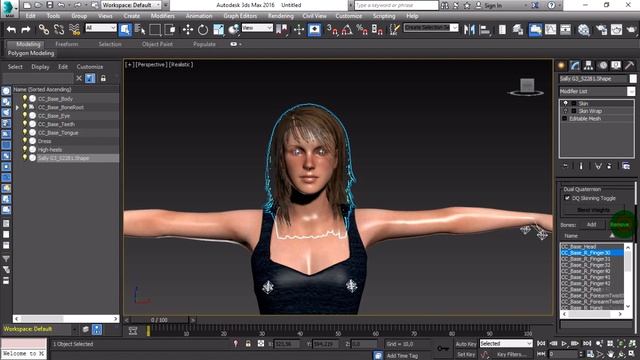Click the Set Key button
The height and width of the screenshot is (360, 640).
466,355
